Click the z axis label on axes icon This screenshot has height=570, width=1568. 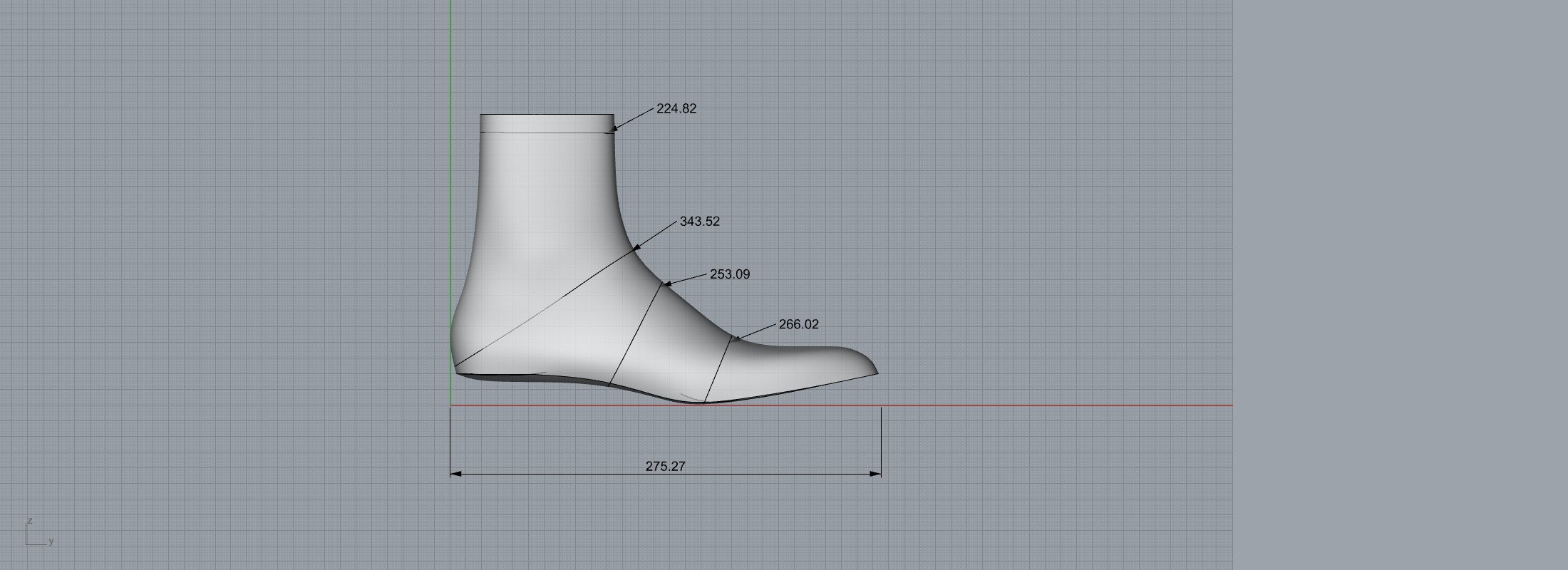pos(29,521)
